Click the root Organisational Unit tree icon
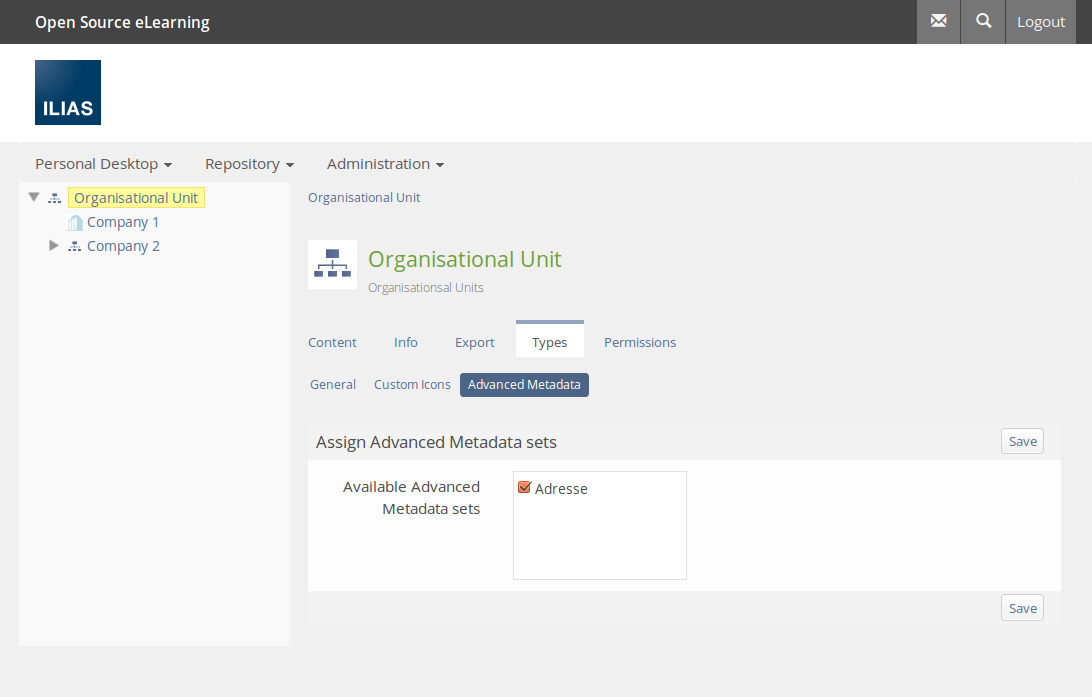Screen dimensions: 1092x697 click(x=55, y=198)
